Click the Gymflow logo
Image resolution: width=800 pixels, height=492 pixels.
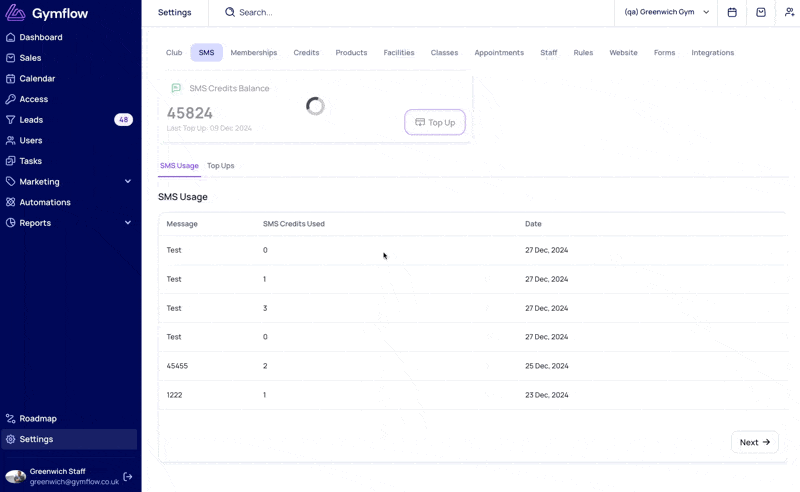(47, 13)
